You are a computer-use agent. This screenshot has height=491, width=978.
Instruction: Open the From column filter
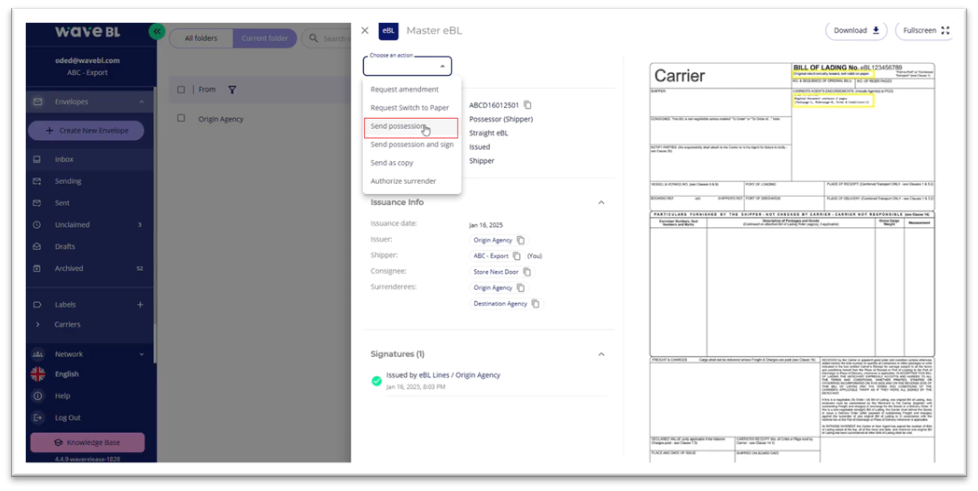pyautogui.click(x=232, y=90)
